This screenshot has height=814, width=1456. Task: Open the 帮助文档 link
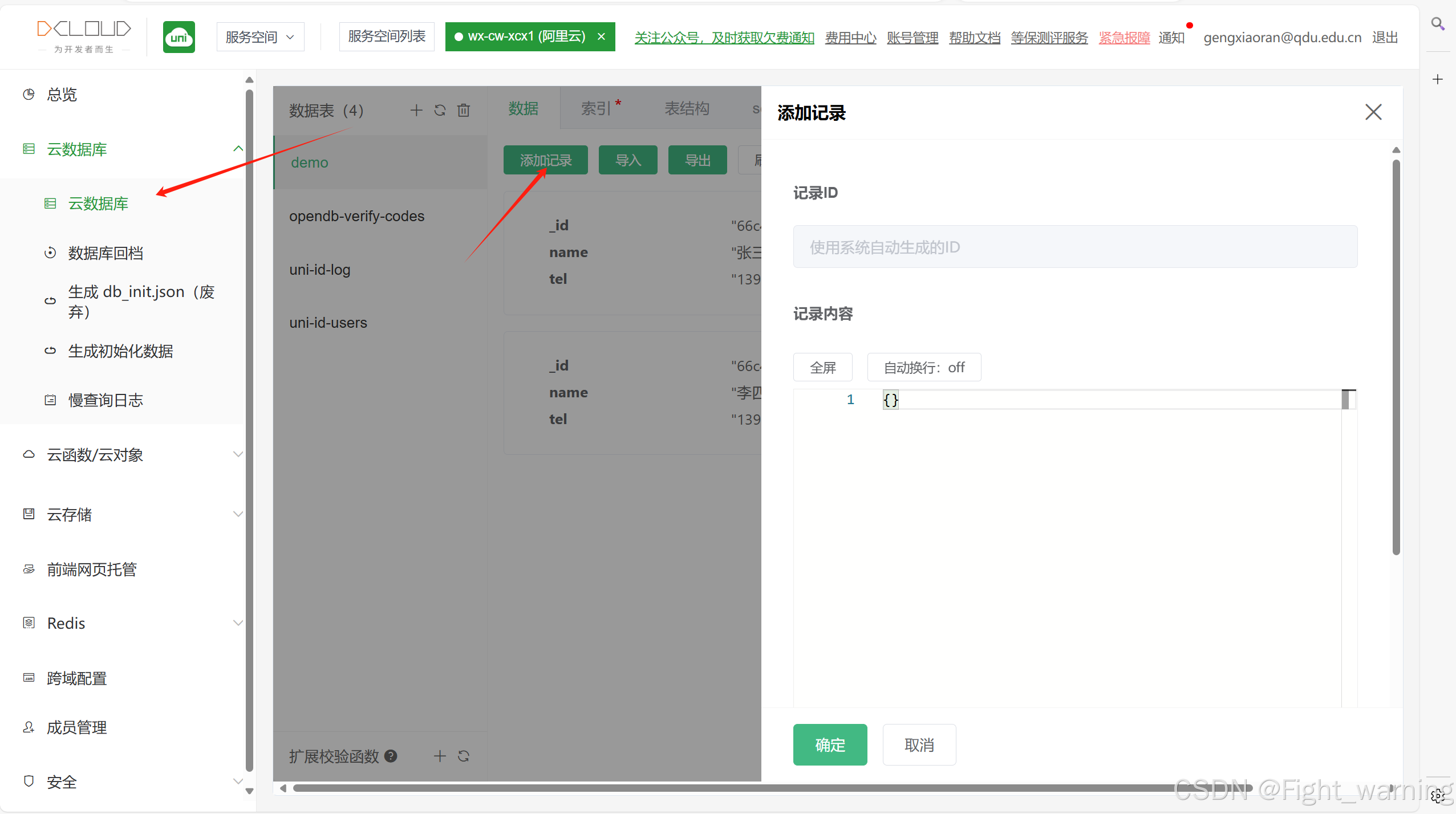click(x=975, y=38)
